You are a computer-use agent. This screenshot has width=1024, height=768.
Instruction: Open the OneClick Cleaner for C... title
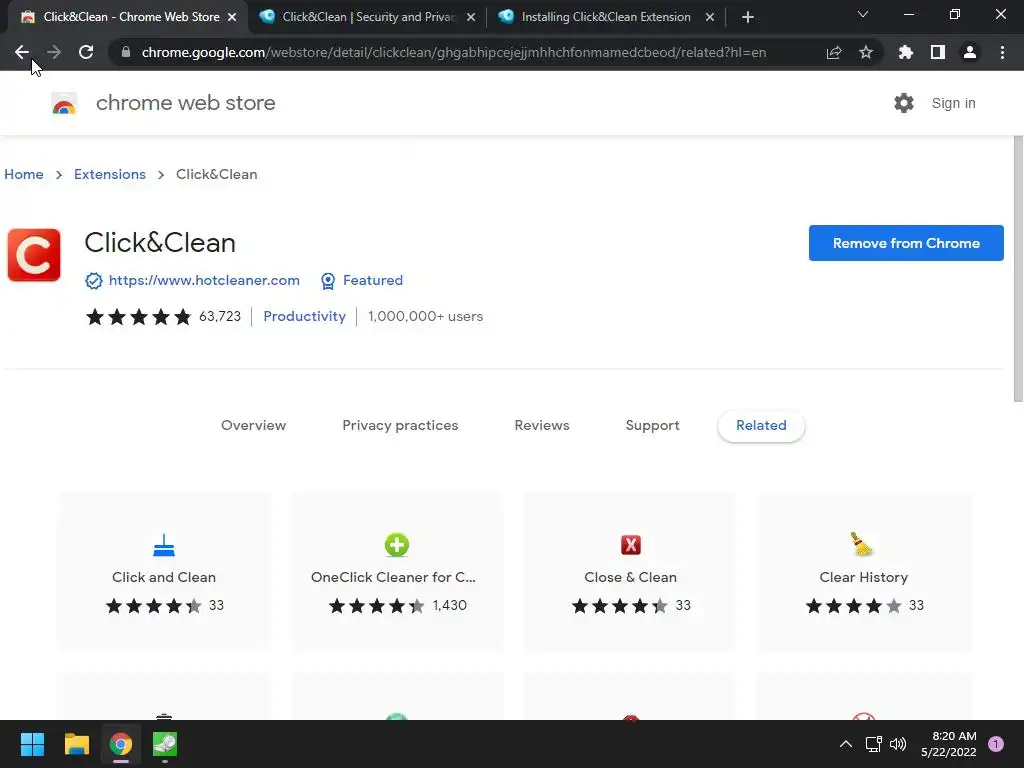(x=393, y=577)
